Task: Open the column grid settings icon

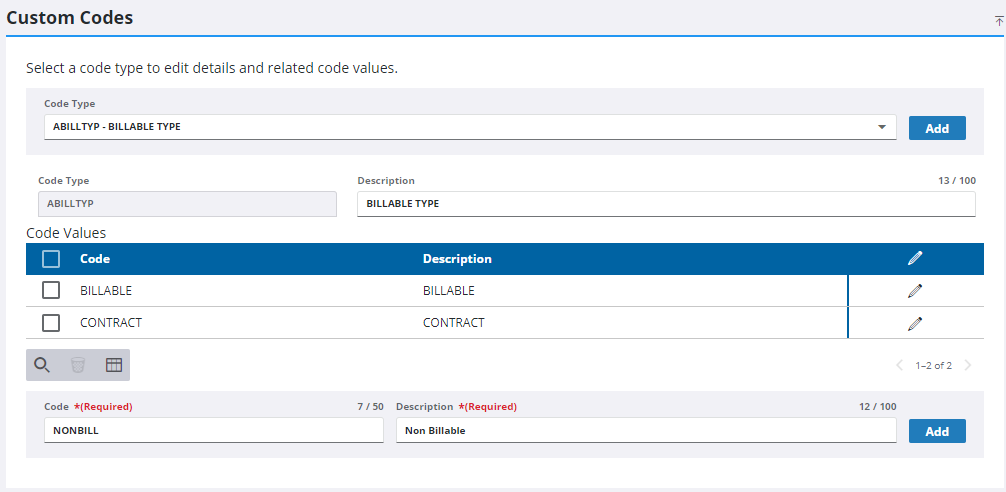Action: (x=114, y=365)
